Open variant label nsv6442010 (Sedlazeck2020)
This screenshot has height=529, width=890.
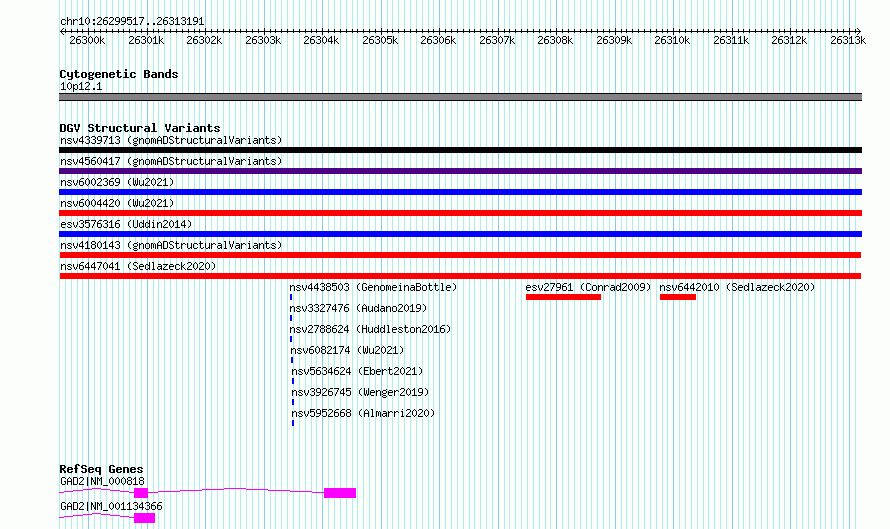coord(737,287)
